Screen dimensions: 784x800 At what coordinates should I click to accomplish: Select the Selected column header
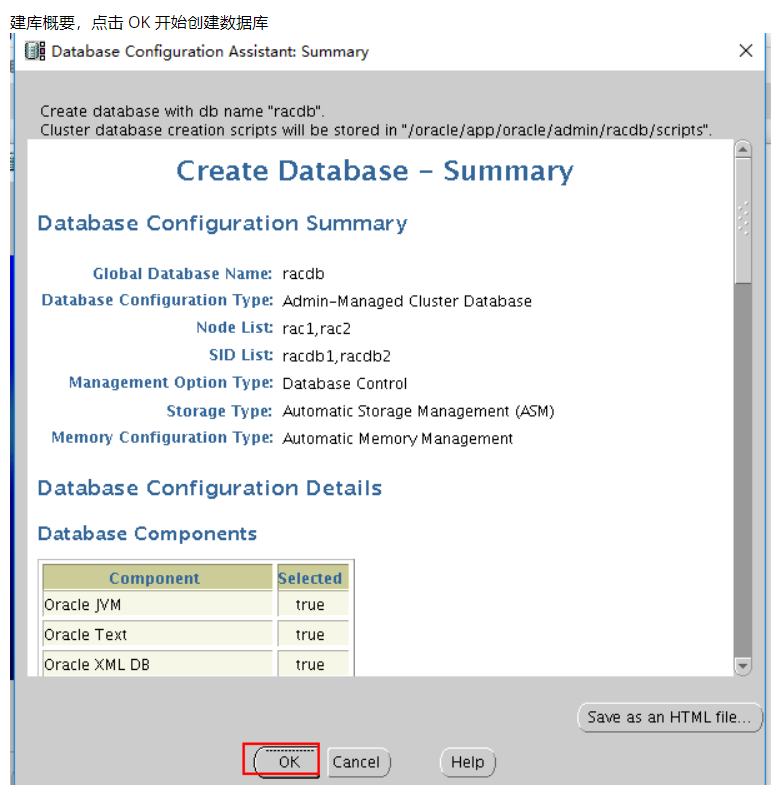coord(313,578)
